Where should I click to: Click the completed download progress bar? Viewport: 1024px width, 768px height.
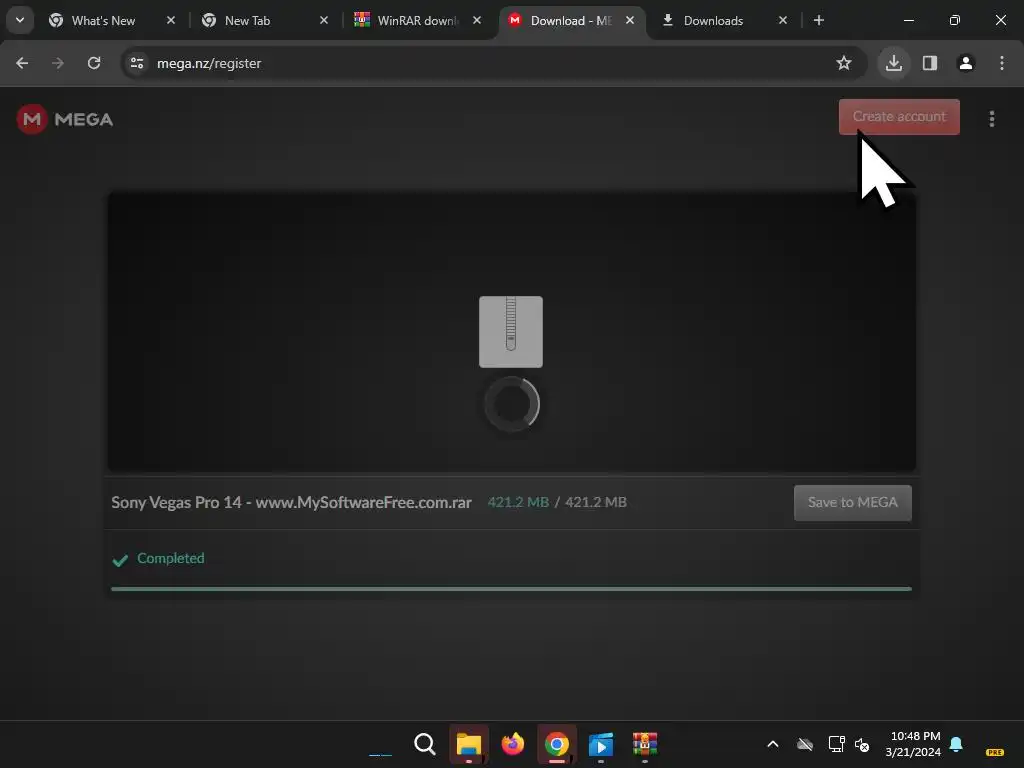[511, 589]
